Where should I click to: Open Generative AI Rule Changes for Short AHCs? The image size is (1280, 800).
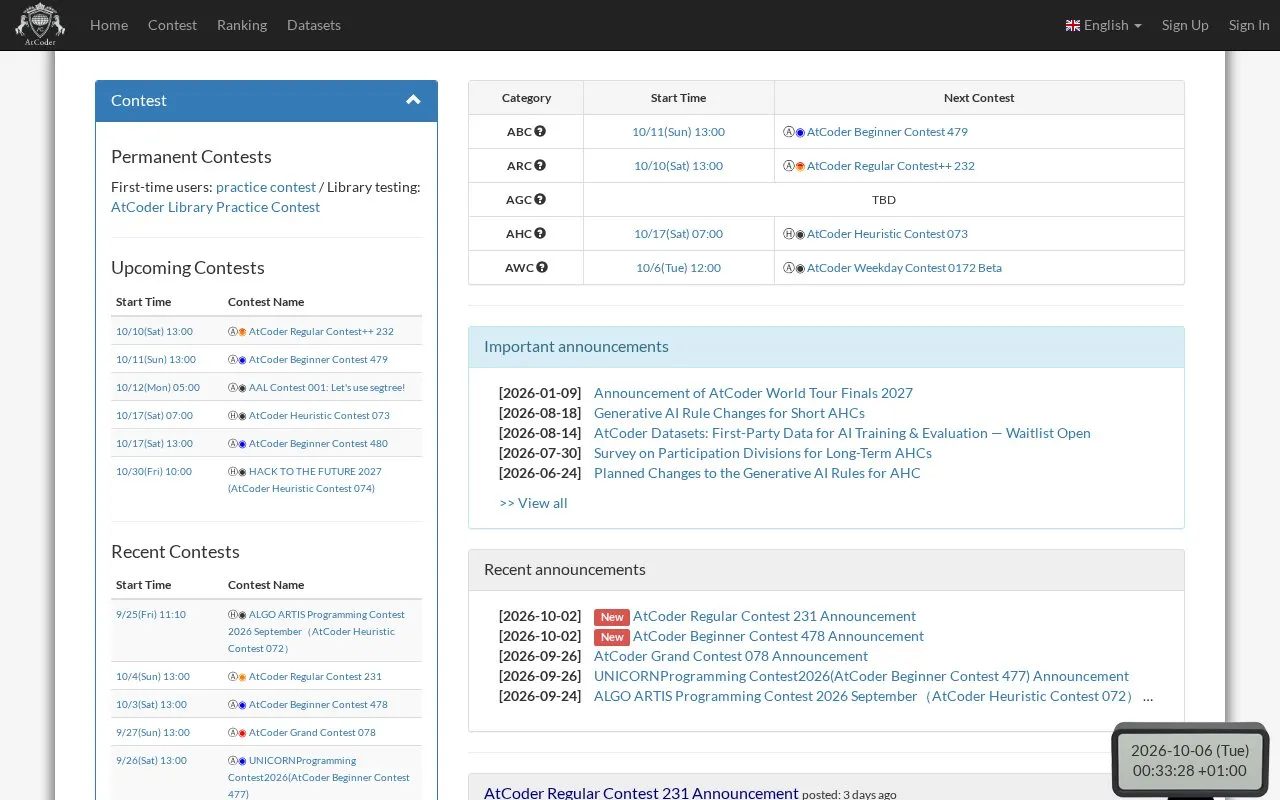pos(729,413)
